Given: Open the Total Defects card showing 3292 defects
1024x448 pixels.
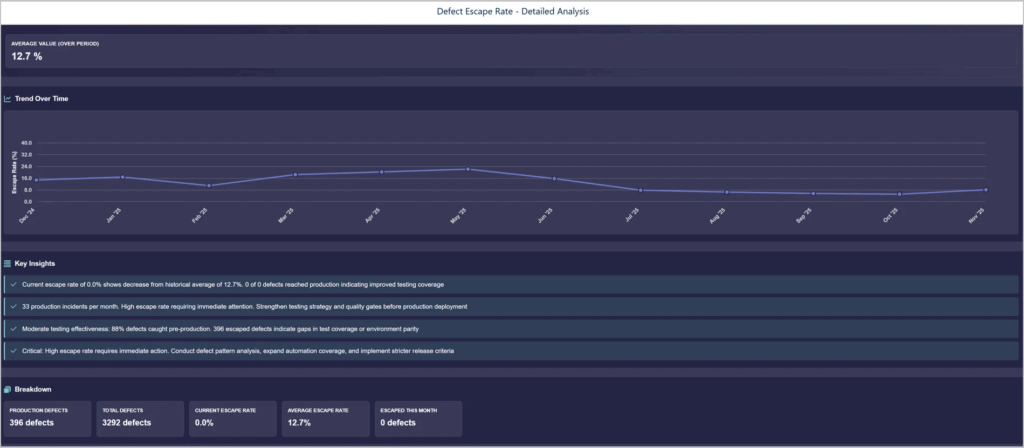Looking at the screenshot, I should (140, 418).
